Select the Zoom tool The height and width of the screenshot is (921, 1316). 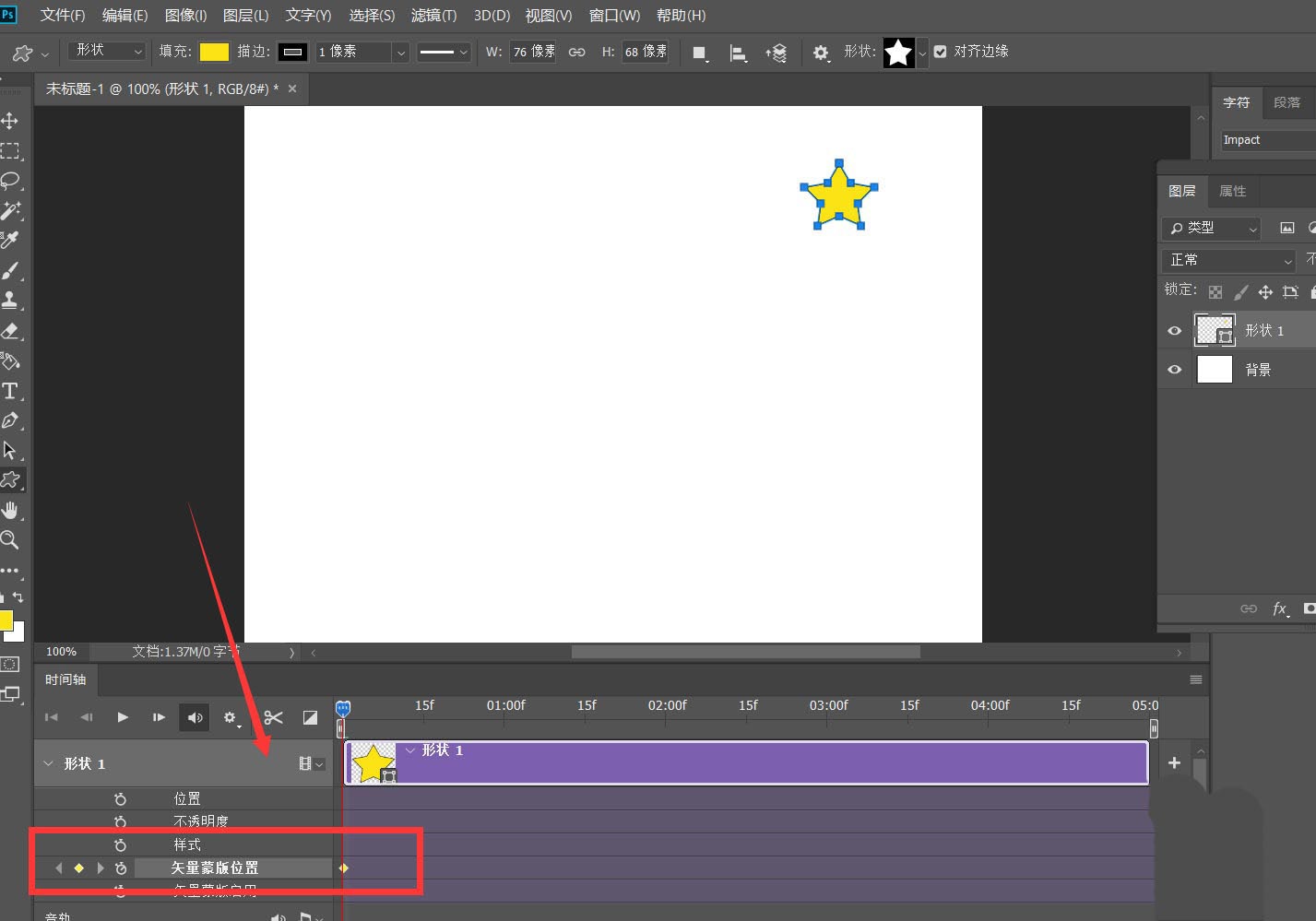point(10,539)
